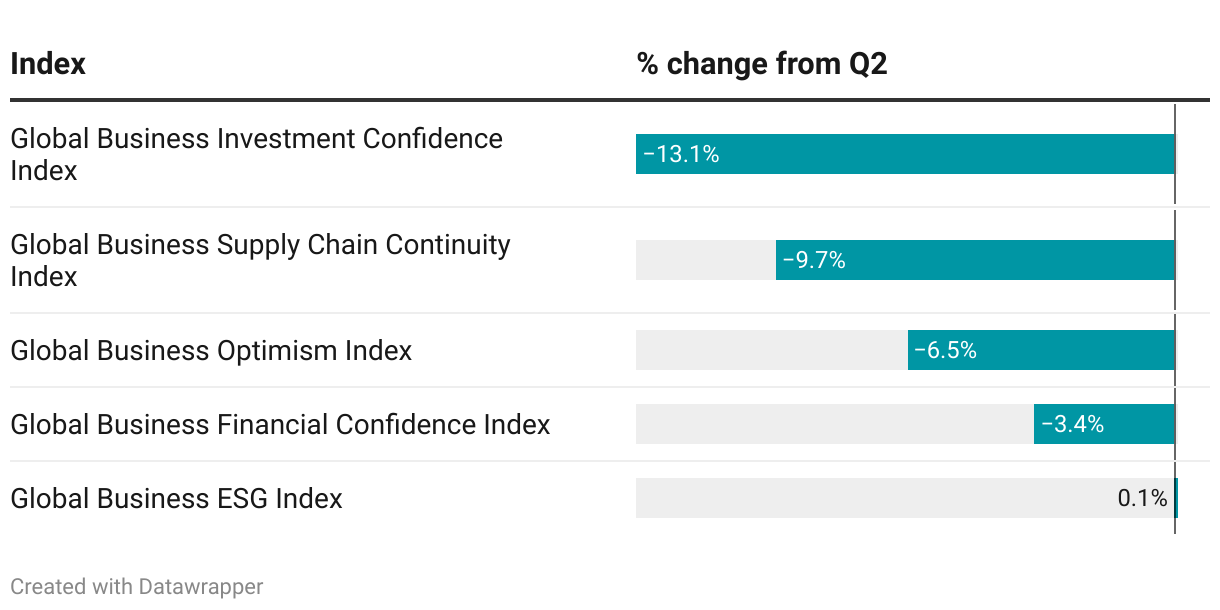Click the gray bar area left of −3.4%
Image resolution: width=1220 pixels, height=610 pixels.
click(834, 424)
